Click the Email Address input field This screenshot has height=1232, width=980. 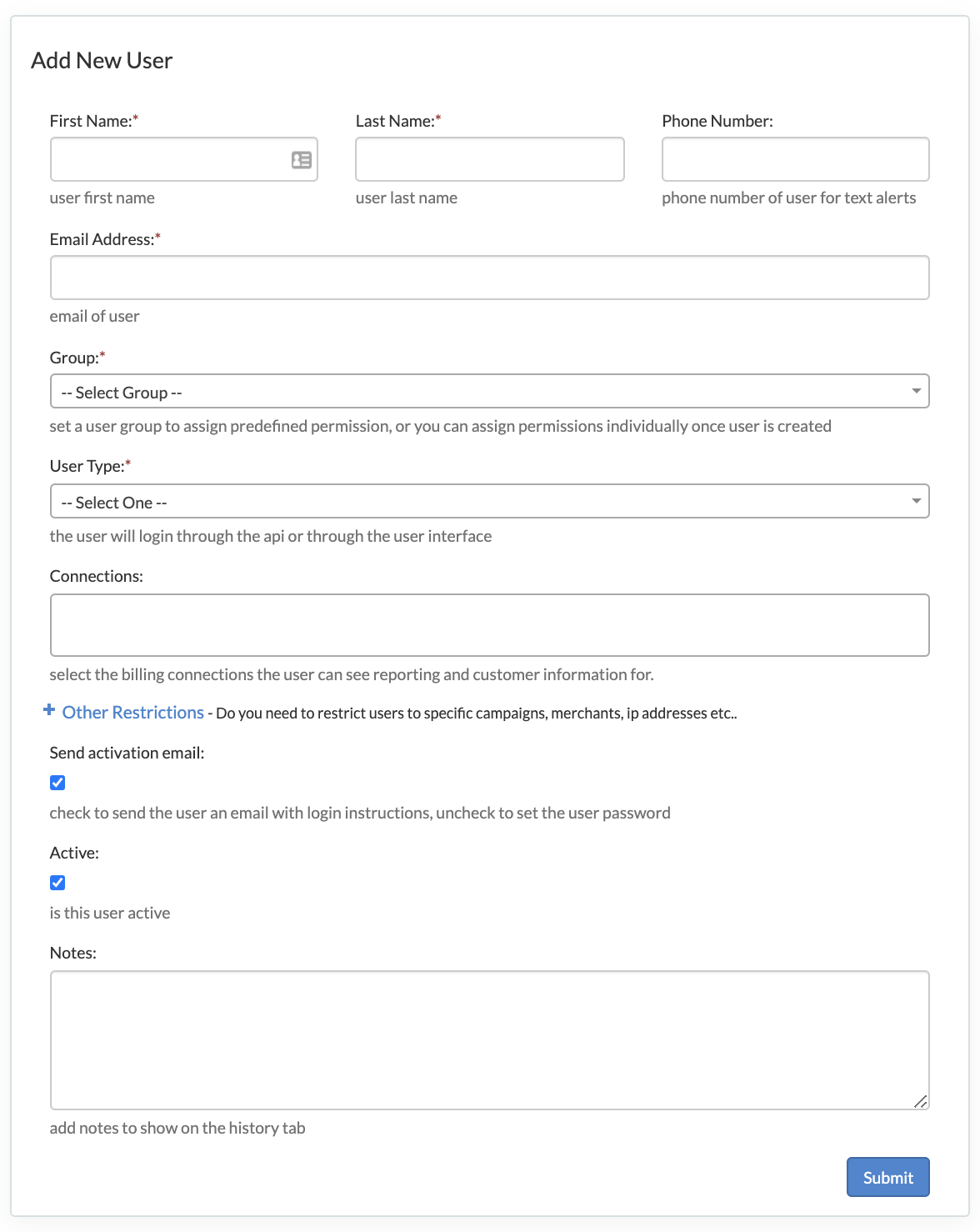click(489, 278)
